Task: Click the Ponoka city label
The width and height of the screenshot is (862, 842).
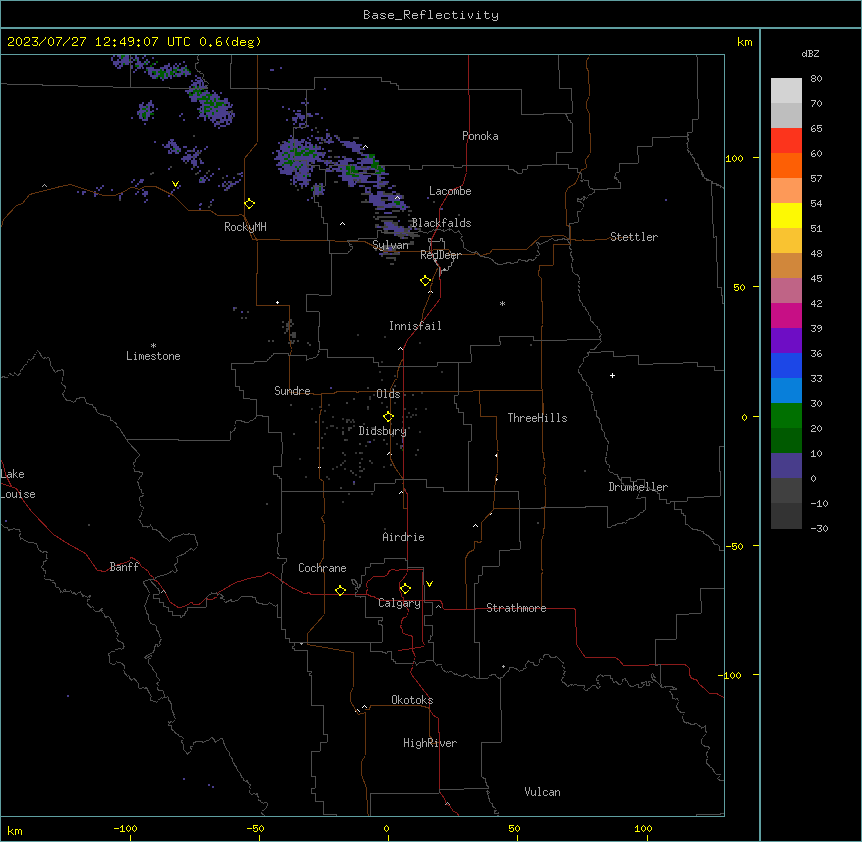Action: [480, 136]
